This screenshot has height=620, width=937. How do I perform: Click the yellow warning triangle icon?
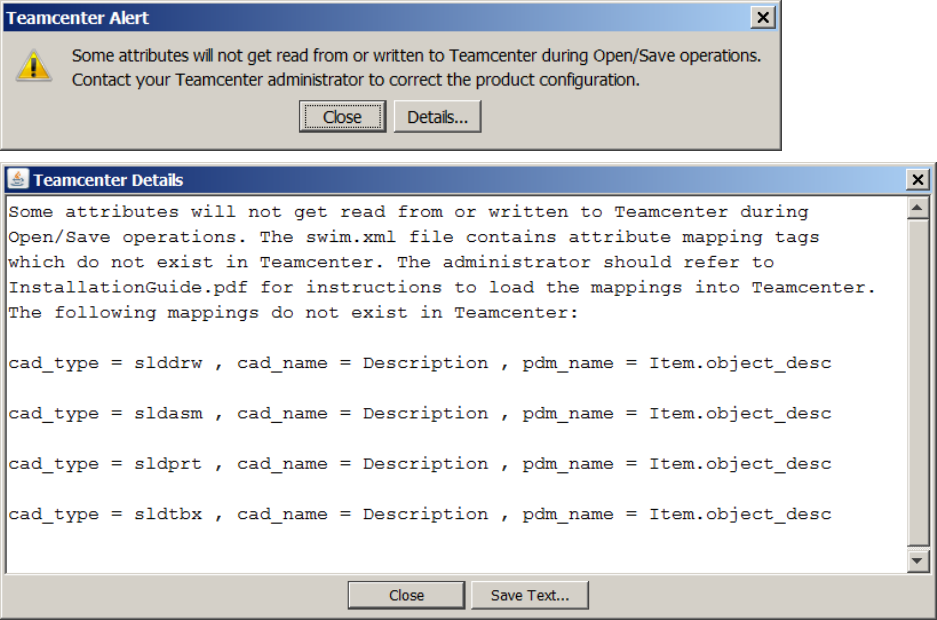coord(33,65)
